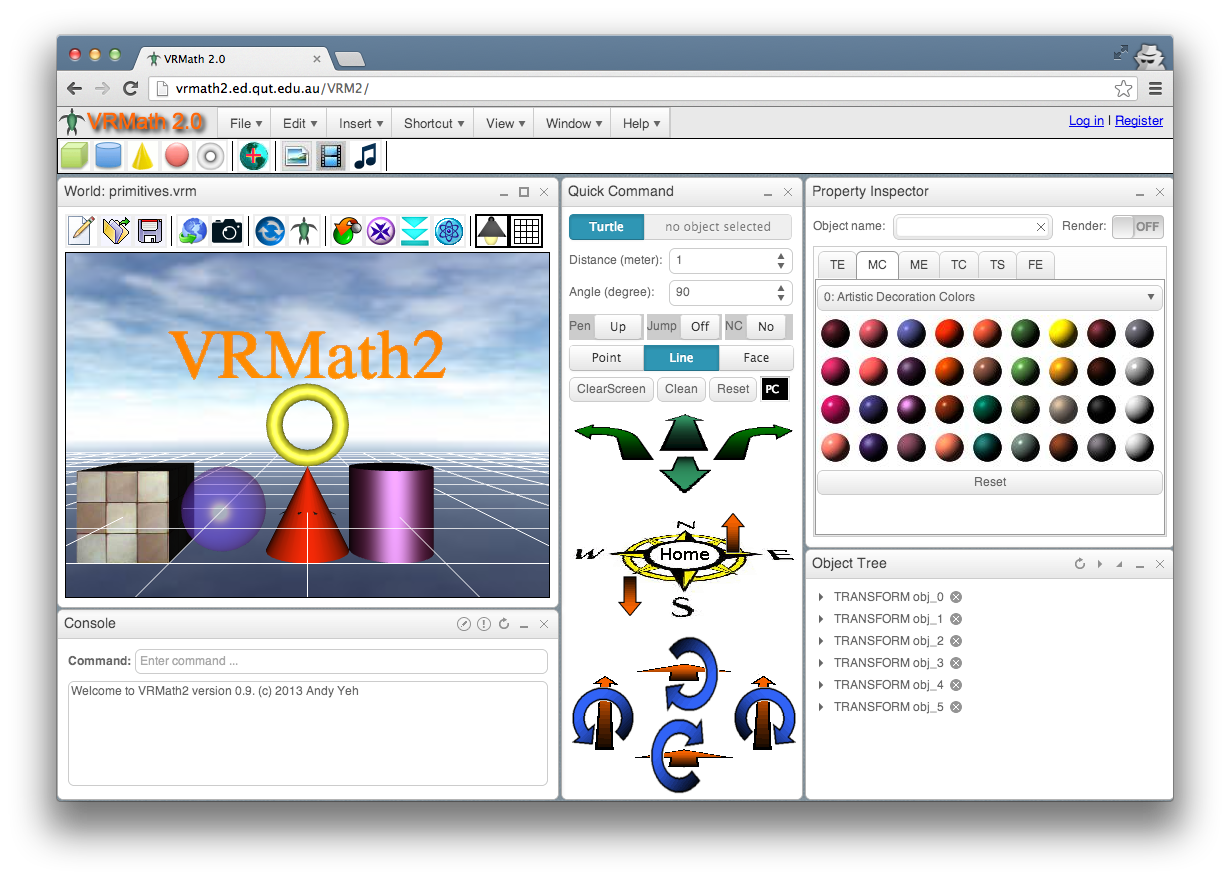Open the Artistic Decoration Colors dropdown
1230x880 pixels.
pyautogui.click(x=988, y=297)
